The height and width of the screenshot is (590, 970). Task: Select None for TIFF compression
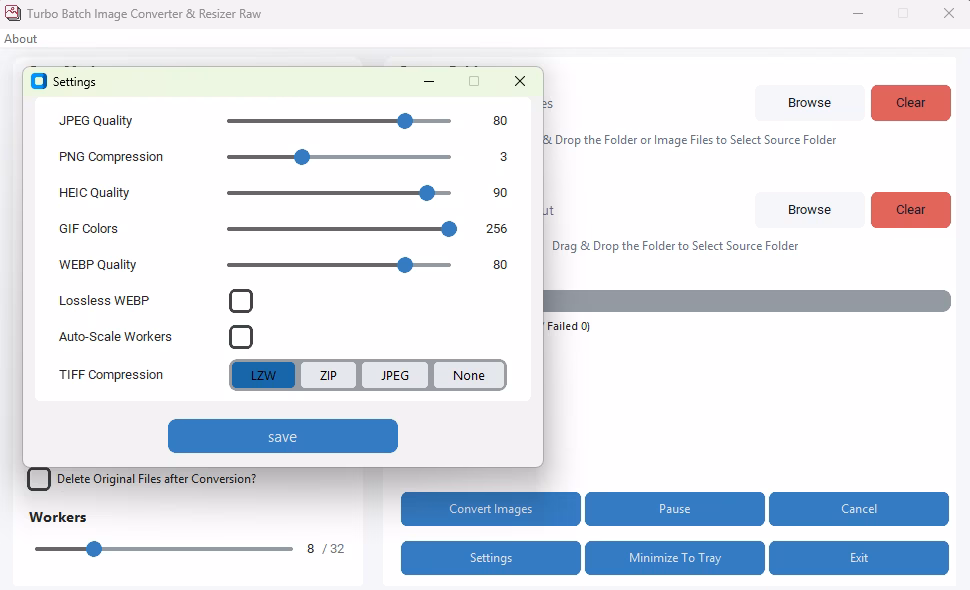pyautogui.click(x=469, y=375)
